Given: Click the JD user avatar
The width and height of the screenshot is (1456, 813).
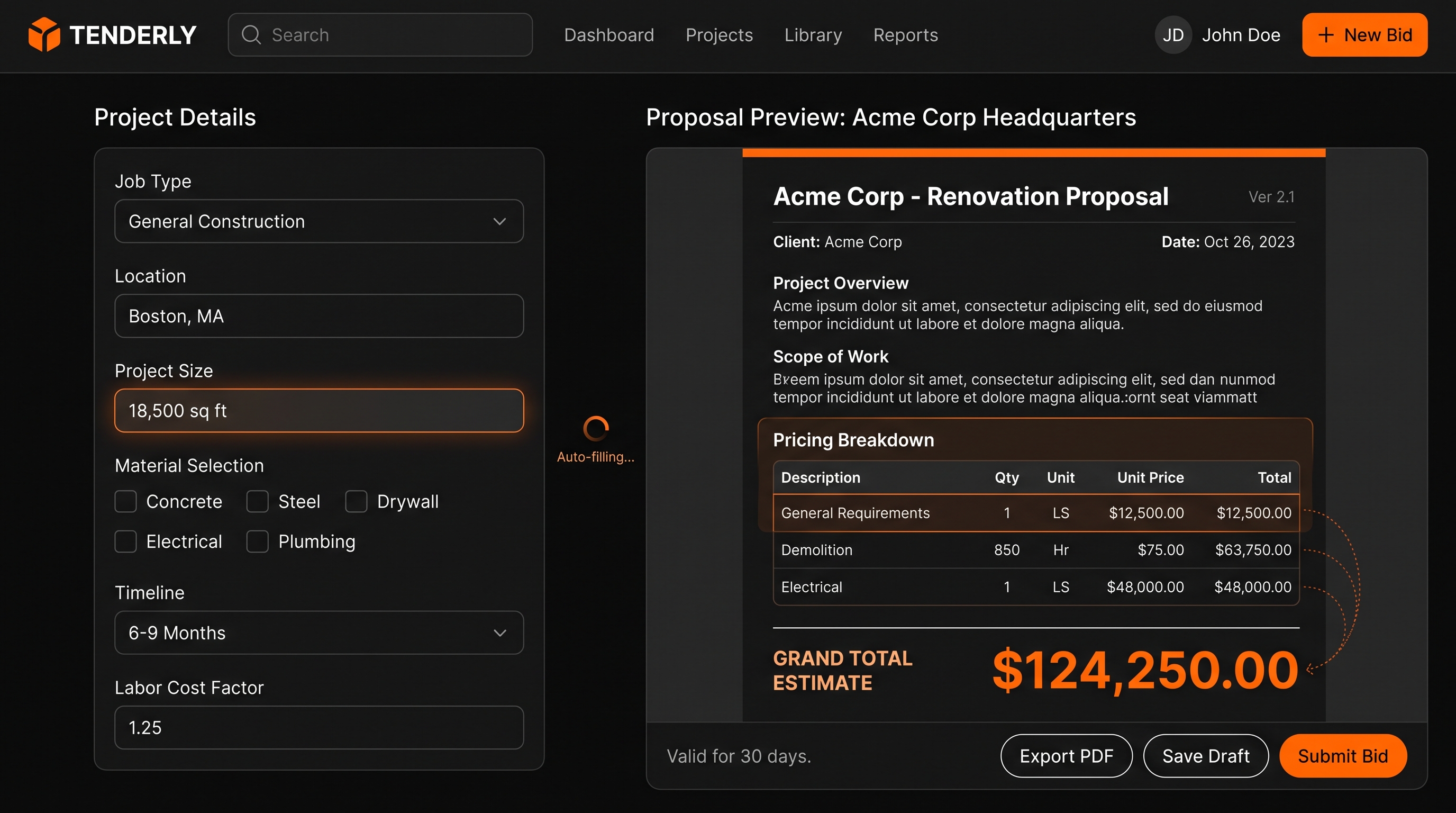Looking at the screenshot, I should (x=1173, y=35).
